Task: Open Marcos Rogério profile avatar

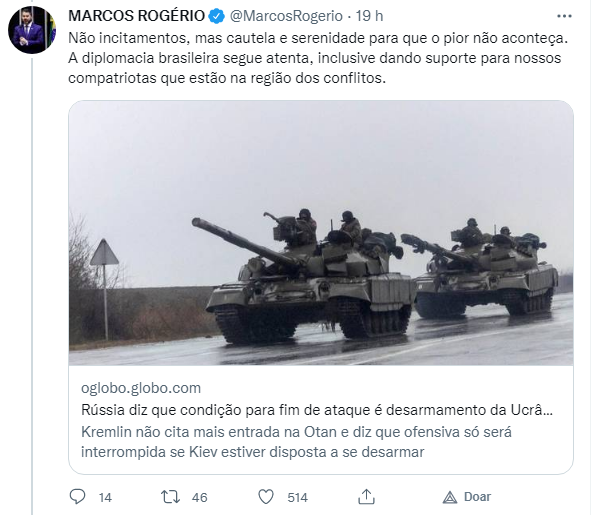Action: pyautogui.click(x=32, y=30)
